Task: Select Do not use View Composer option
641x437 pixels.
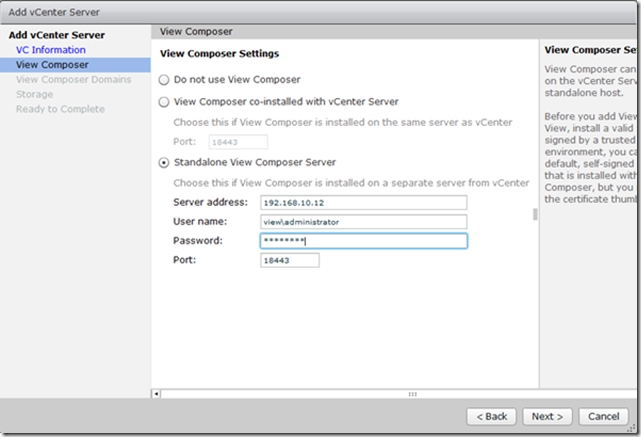Action: click(164, 80)
